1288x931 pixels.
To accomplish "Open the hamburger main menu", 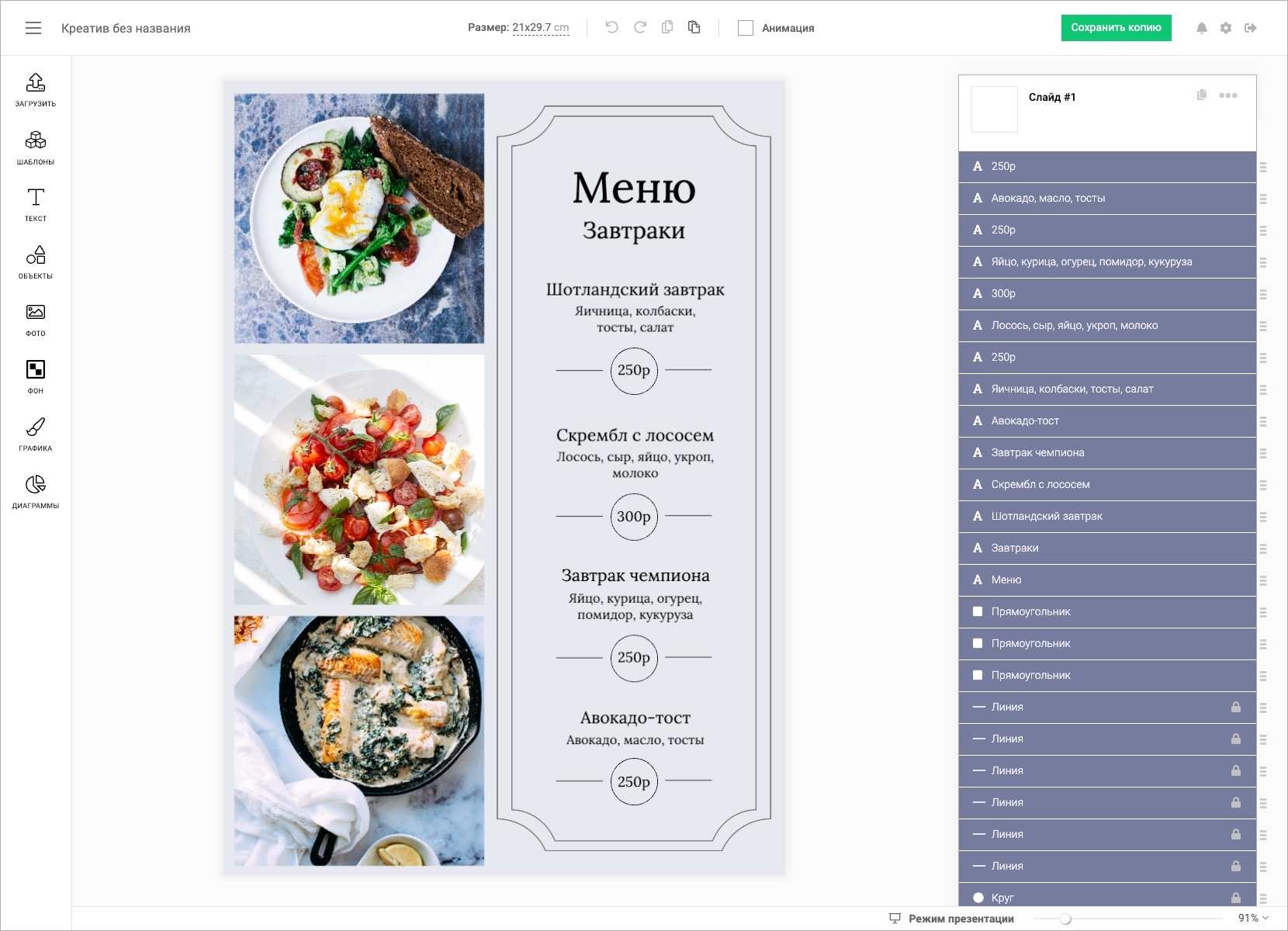I will [33, 28].
